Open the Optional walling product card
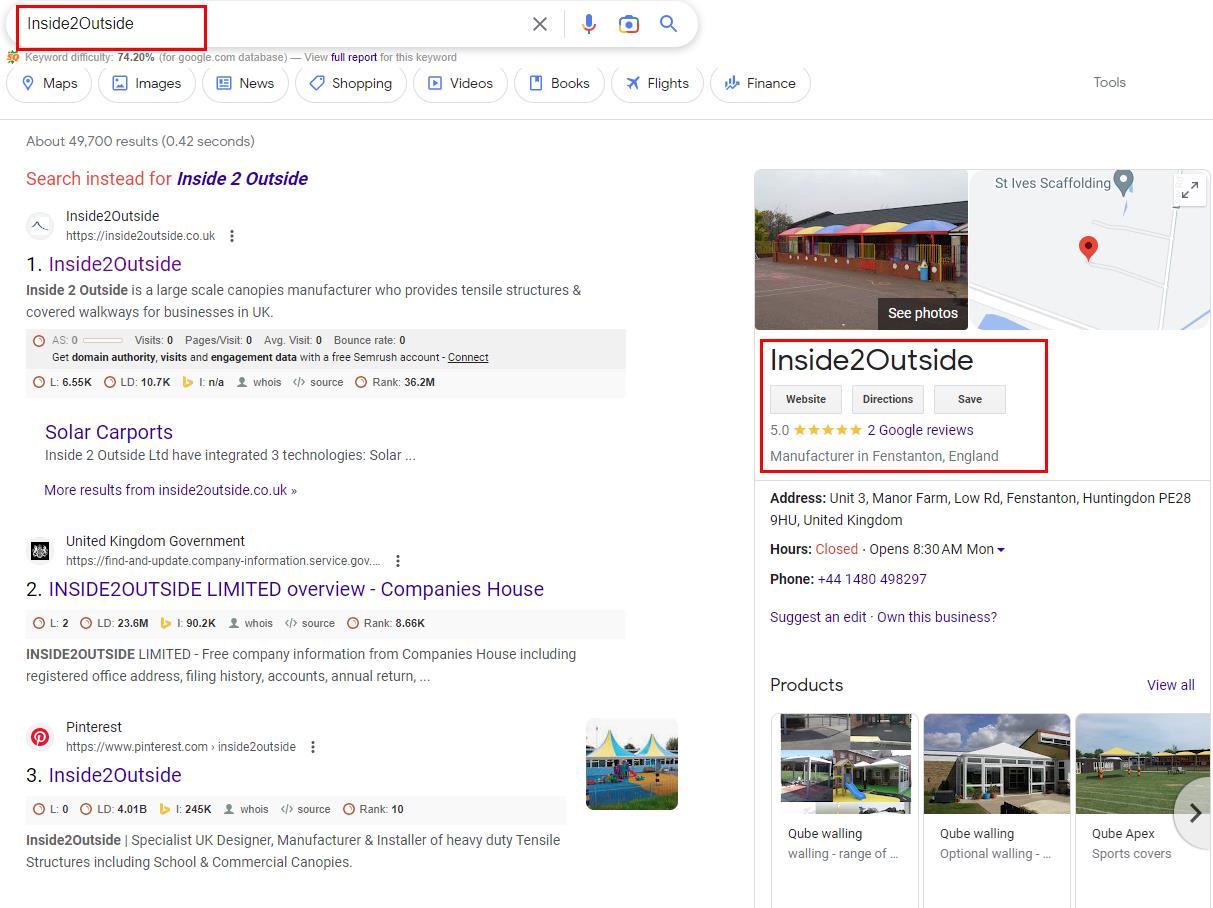The width and height of the screenshot is (1213, 908). pyautogui.click(x=997, y=810)
